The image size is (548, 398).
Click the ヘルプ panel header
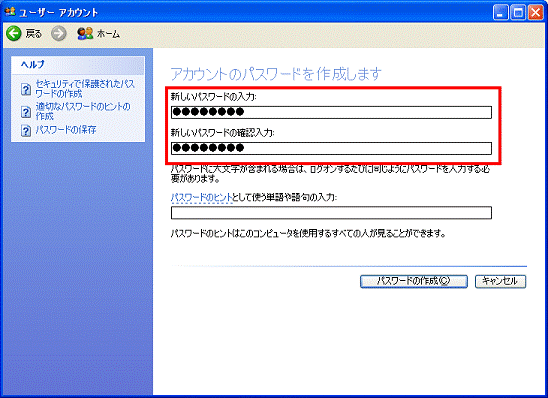tap(78, 65)
